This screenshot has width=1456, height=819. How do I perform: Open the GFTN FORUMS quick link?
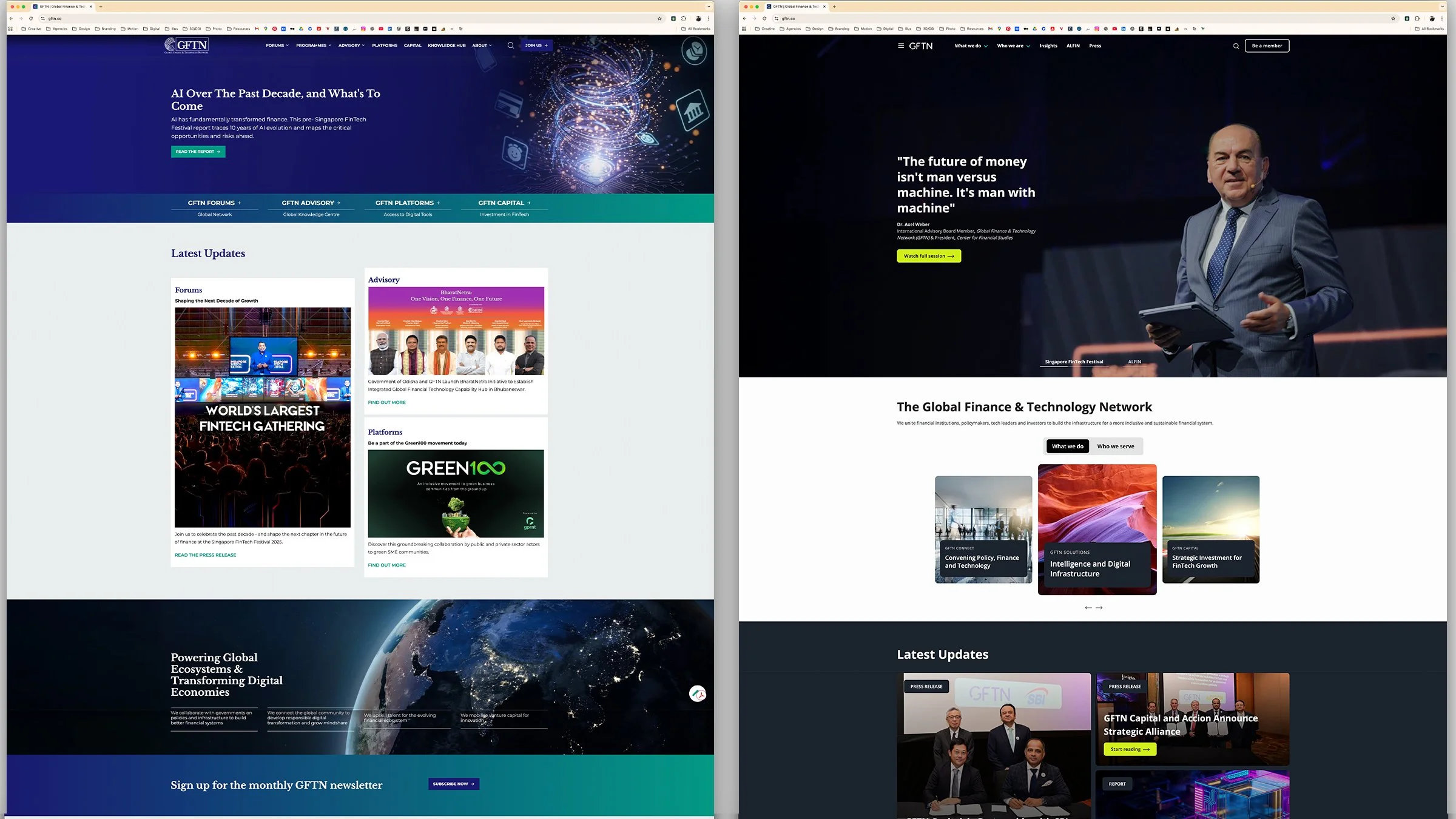[x=214, y=203]
